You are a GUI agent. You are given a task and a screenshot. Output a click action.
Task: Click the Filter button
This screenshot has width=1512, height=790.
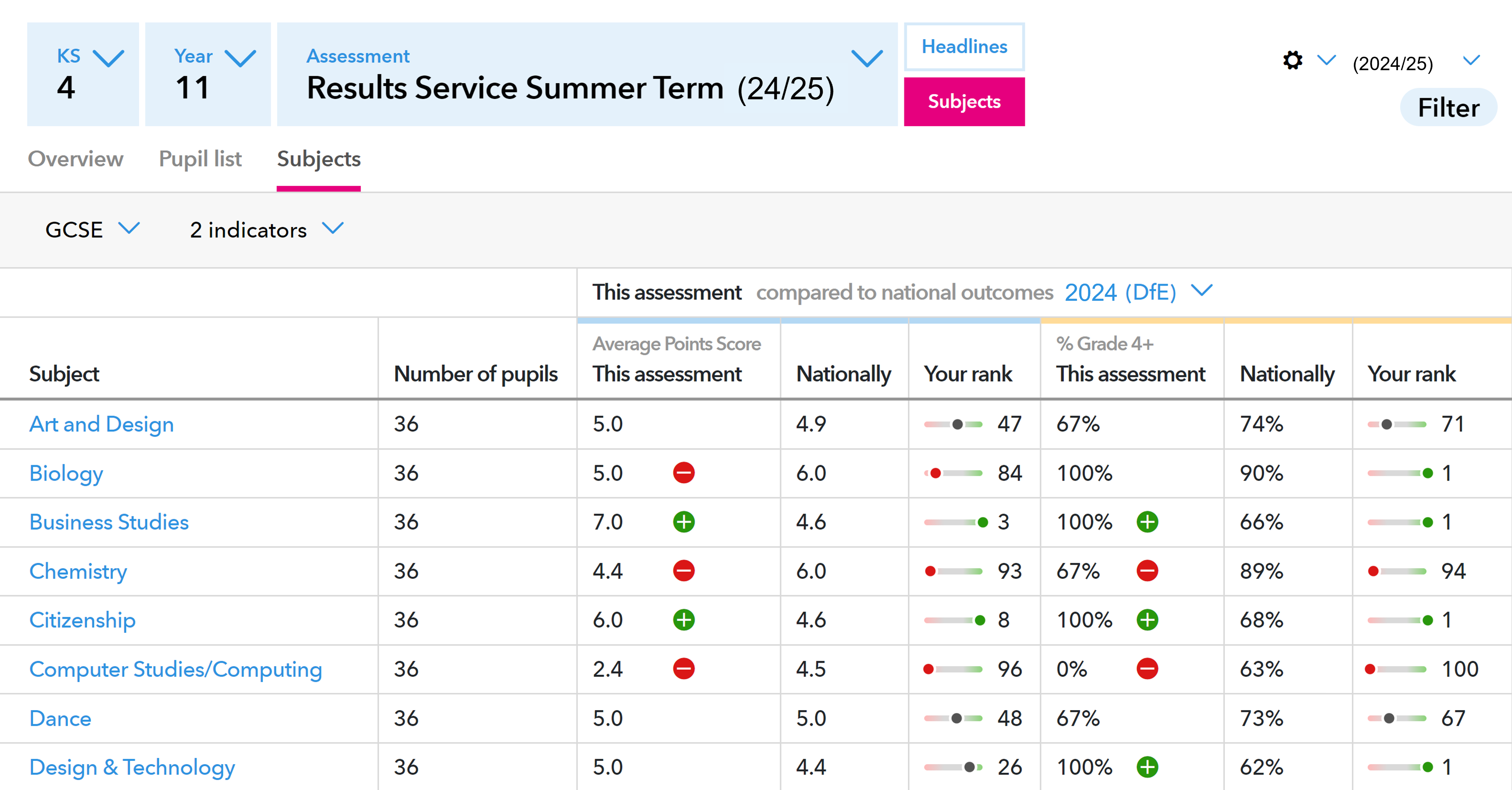(x=1448, y=107)
